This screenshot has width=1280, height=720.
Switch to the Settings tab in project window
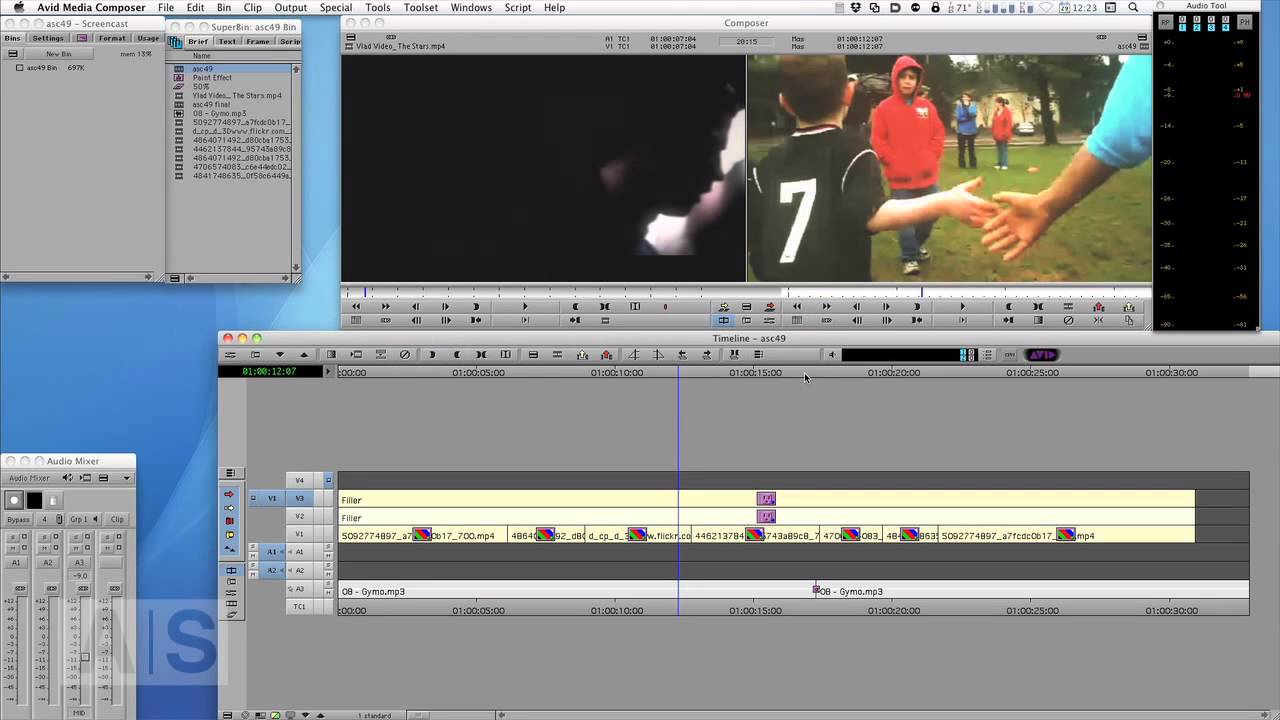(x=48, y=38)
